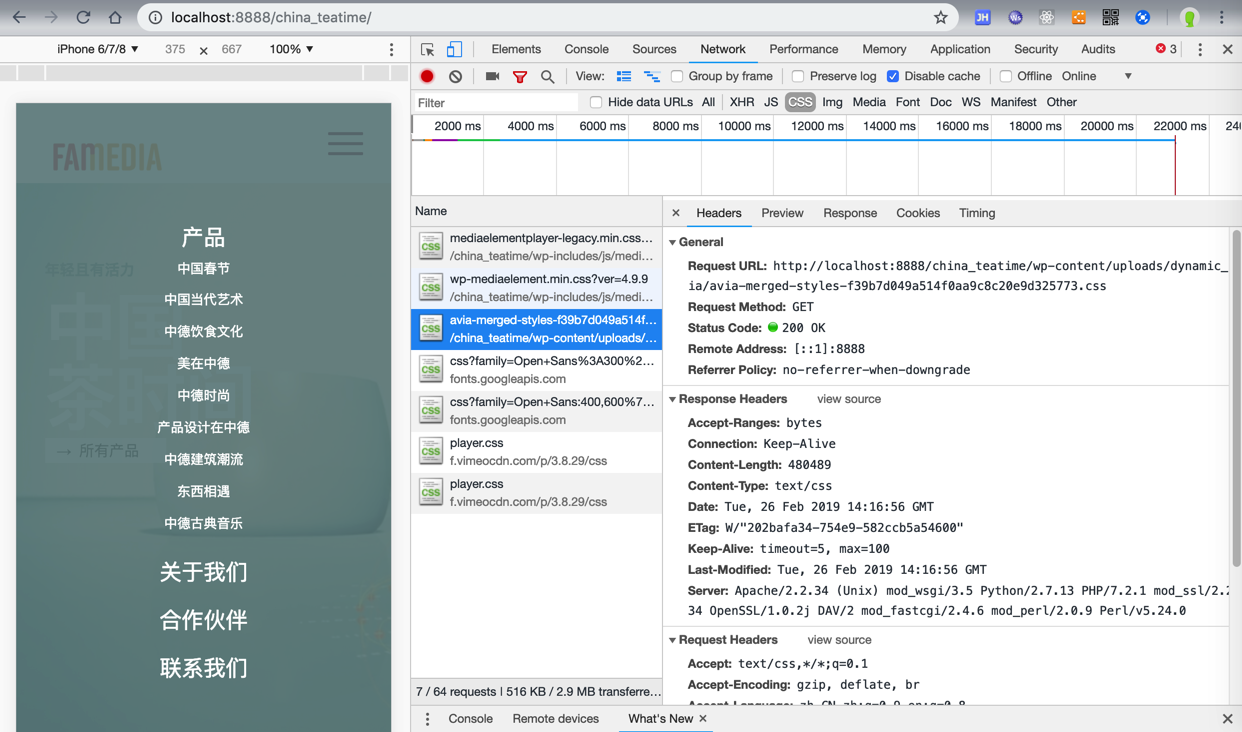Screen dimensions: 1242x732
Task: Click the headers pane vertical scrollbar
Action: click(x=1236, y=400)
